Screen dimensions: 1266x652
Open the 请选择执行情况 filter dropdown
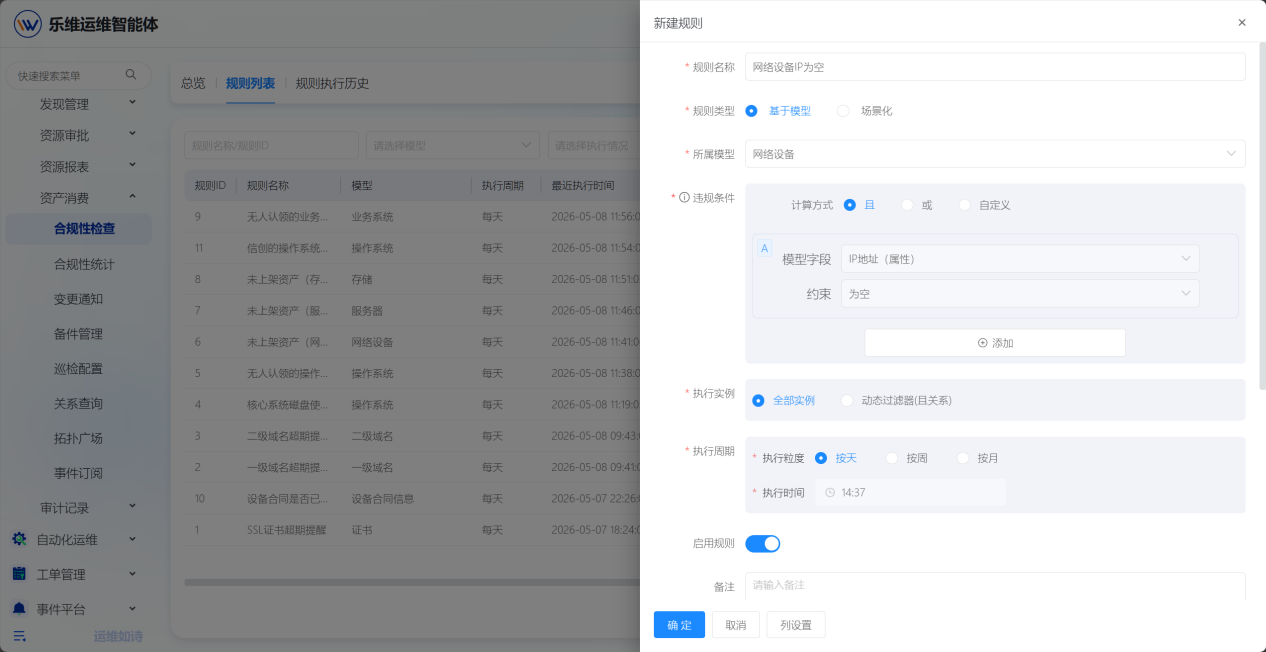coord(594,146)
